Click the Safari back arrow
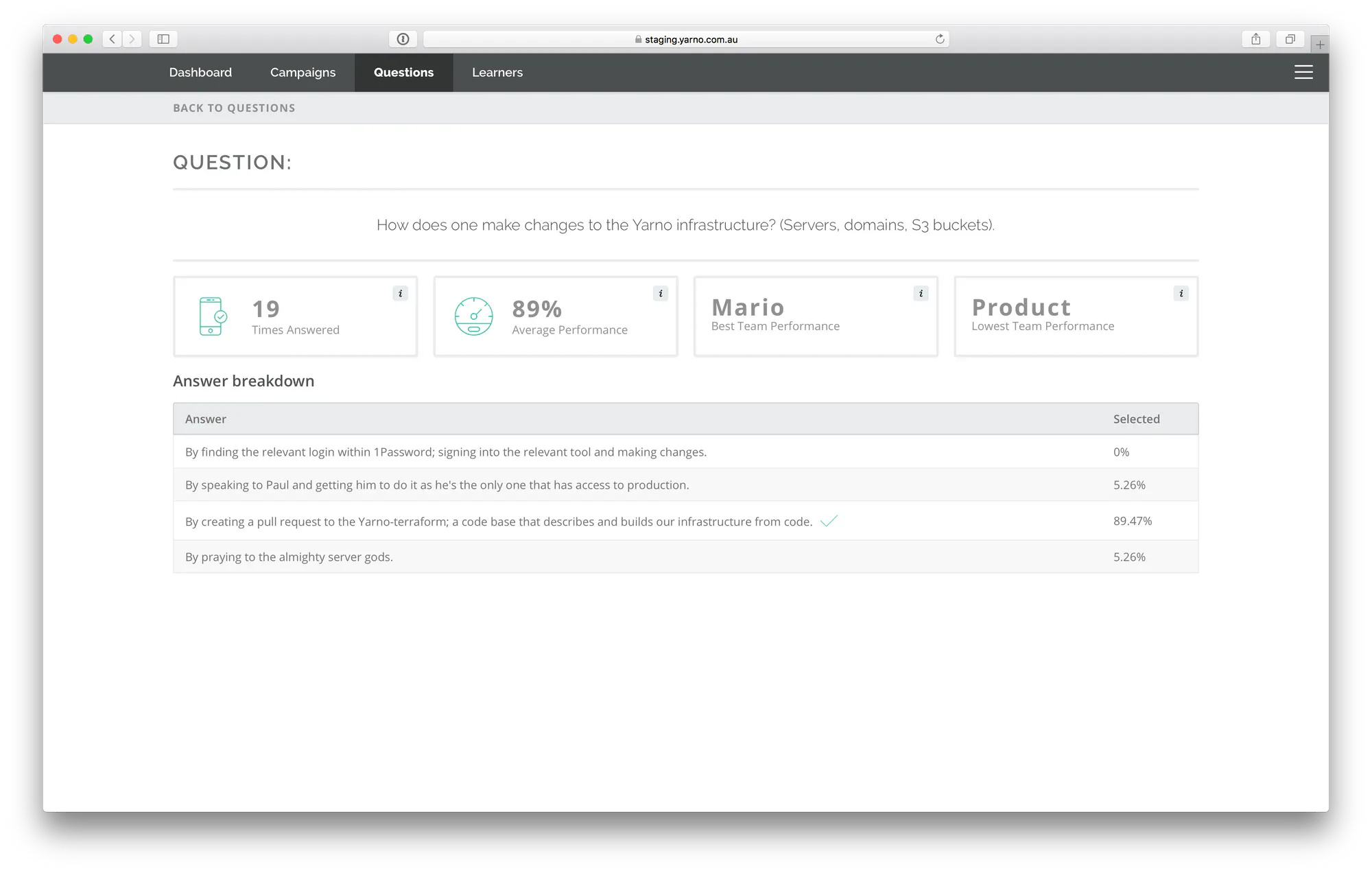The height and width of the screenshot is (873, 1372). coord(113,39)
